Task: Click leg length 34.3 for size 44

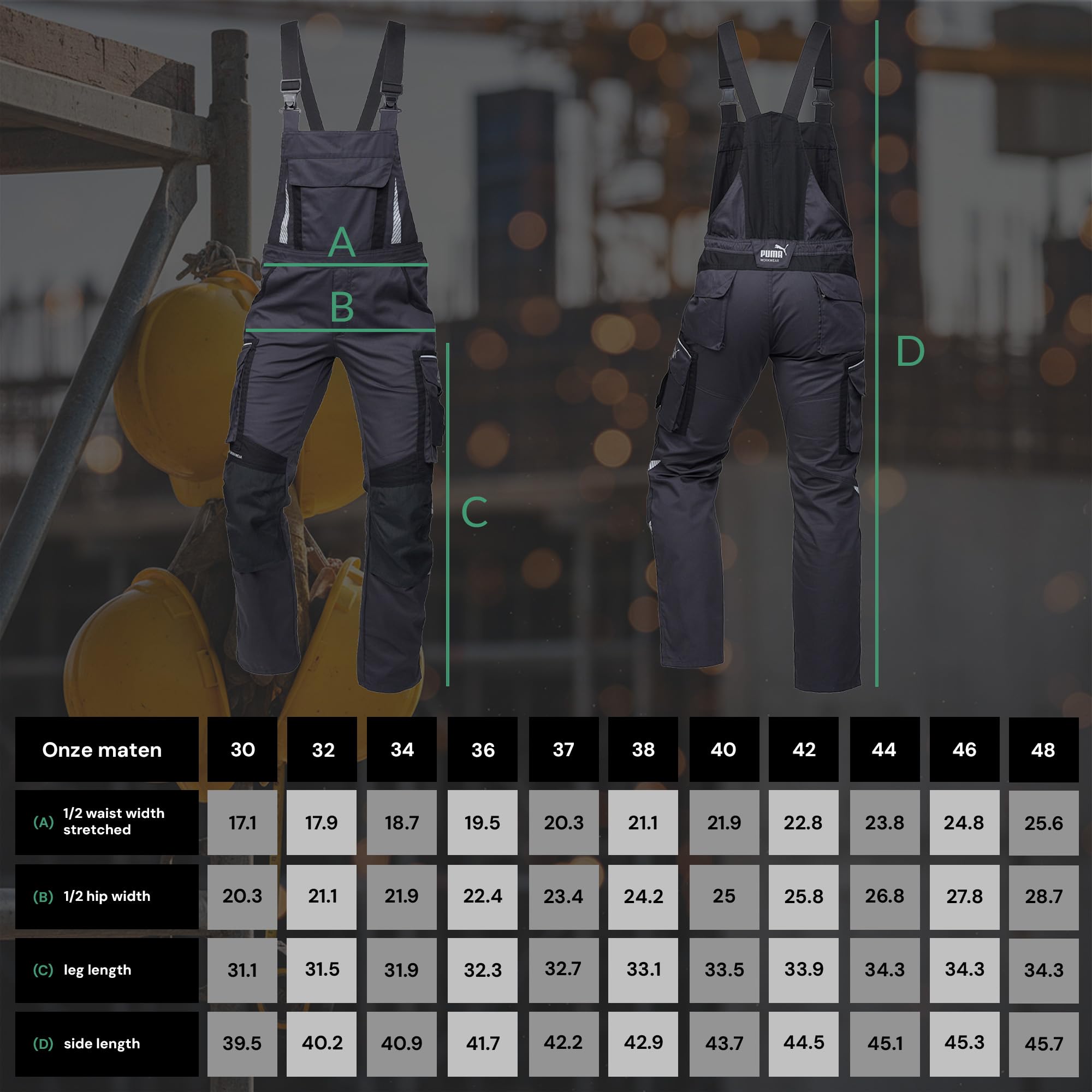Action: point(885,970)
